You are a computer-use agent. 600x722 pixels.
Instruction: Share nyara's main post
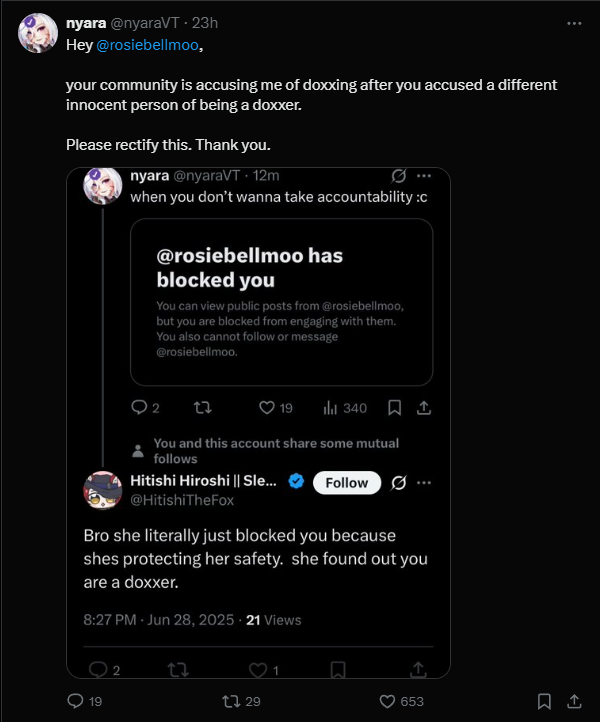point(575,701)
